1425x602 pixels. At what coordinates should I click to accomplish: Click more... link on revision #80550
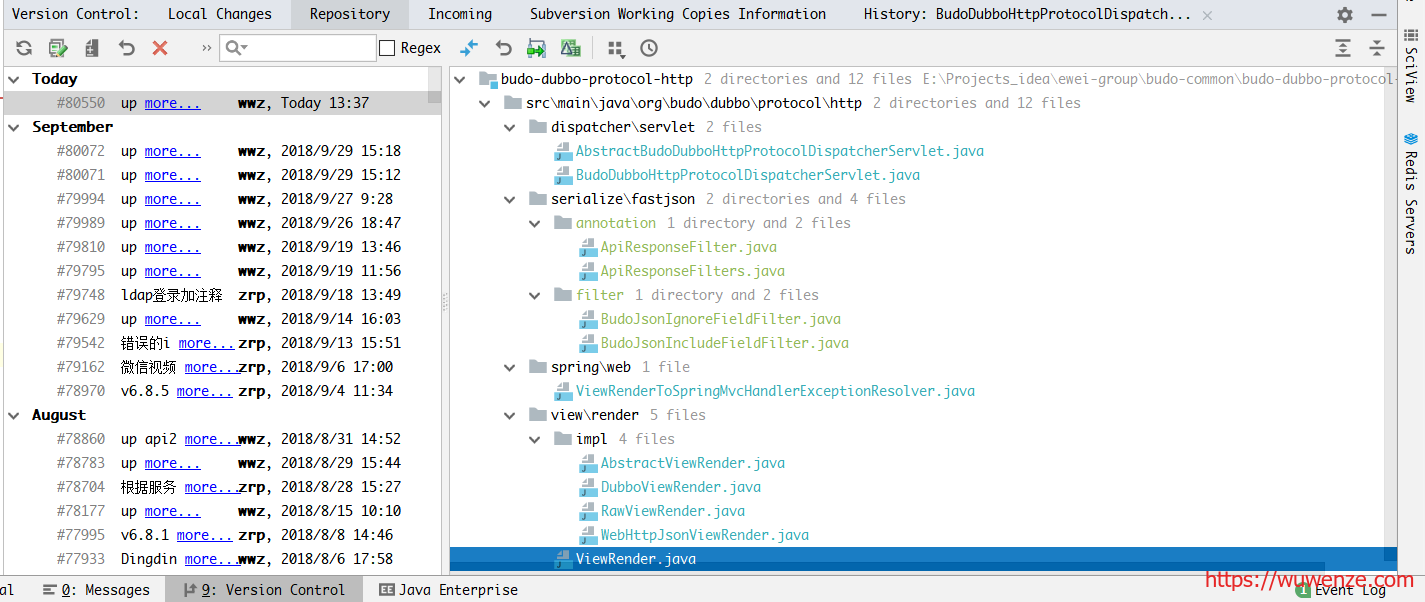coord(172,103)
